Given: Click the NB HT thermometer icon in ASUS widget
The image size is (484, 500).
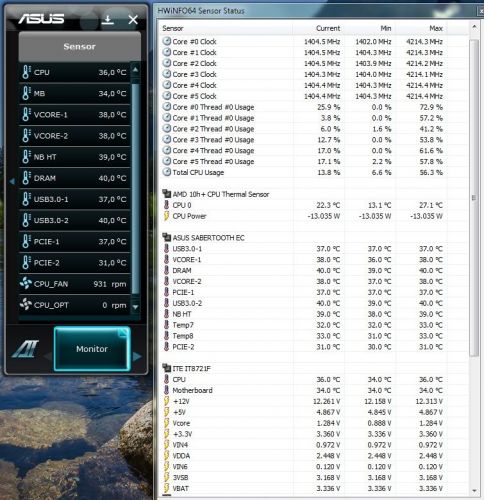Looking at the screenshot, I should click(26, 157).
